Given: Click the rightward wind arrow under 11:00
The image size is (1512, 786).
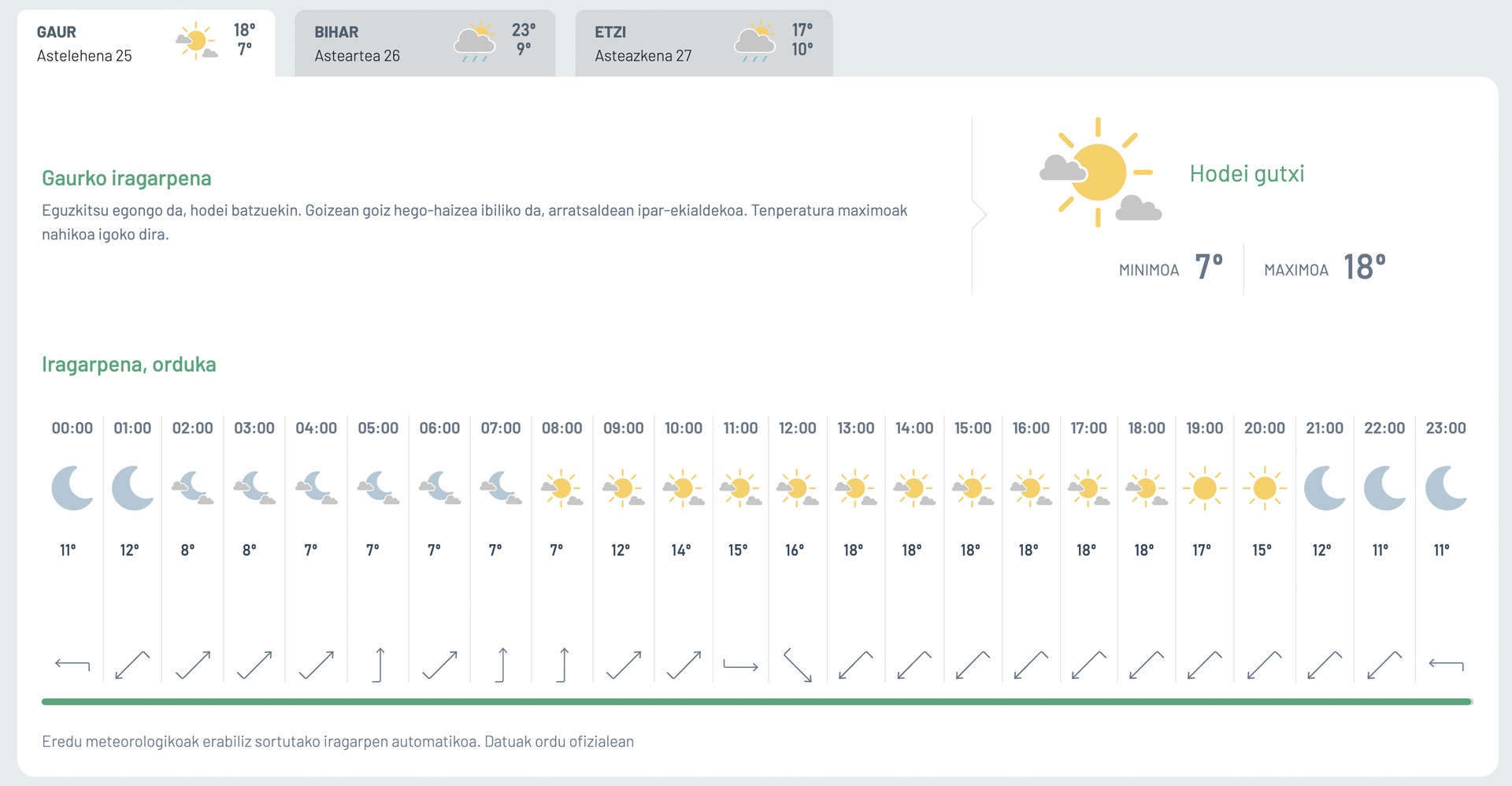Looking at the screenshot, I should 741,666.
